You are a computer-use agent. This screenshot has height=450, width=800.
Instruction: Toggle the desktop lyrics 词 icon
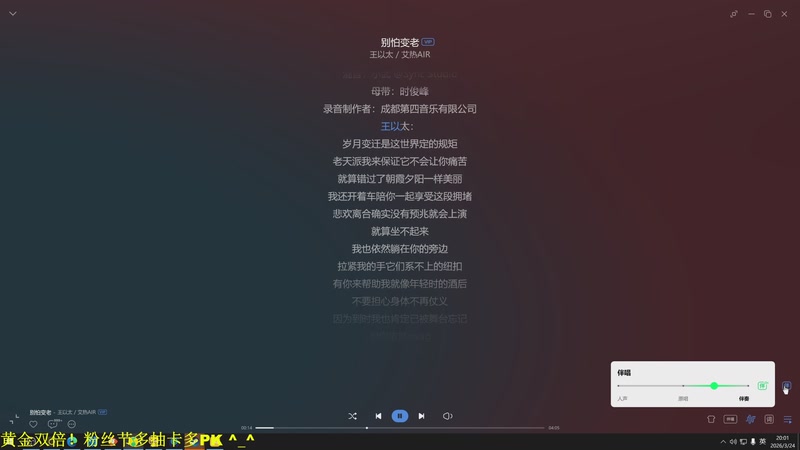(x=769, y=419)
